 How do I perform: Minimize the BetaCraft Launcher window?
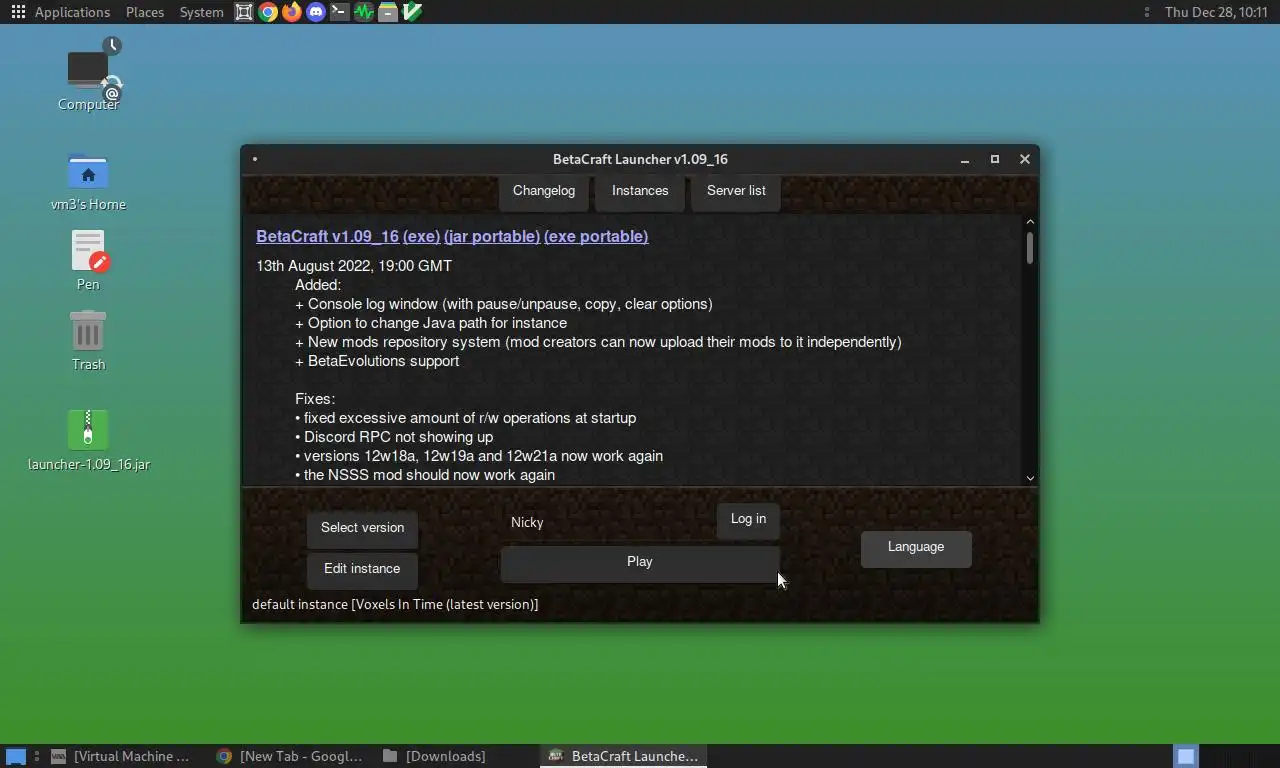(x=965, y=159)
